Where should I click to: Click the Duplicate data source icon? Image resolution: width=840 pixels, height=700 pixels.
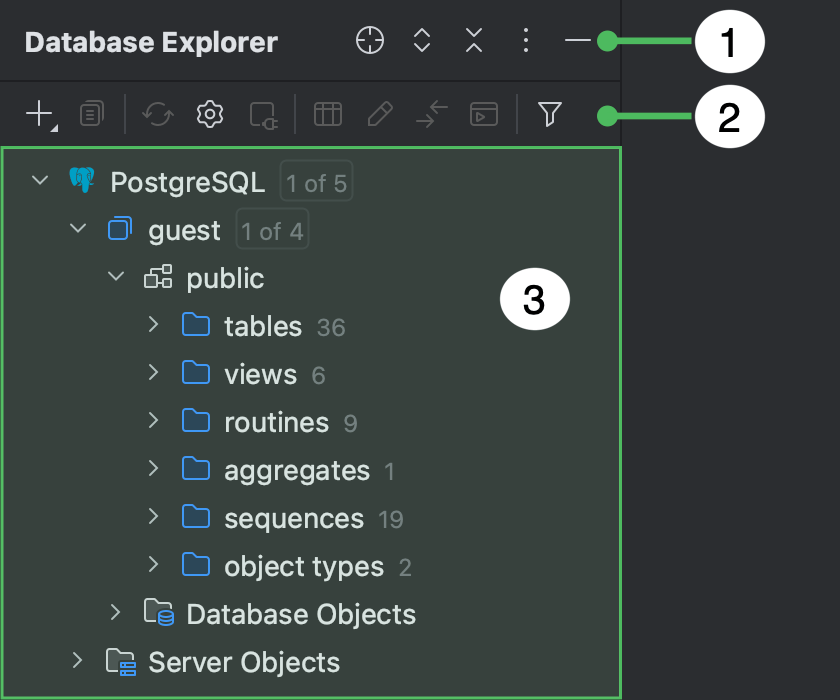[91, 114]
